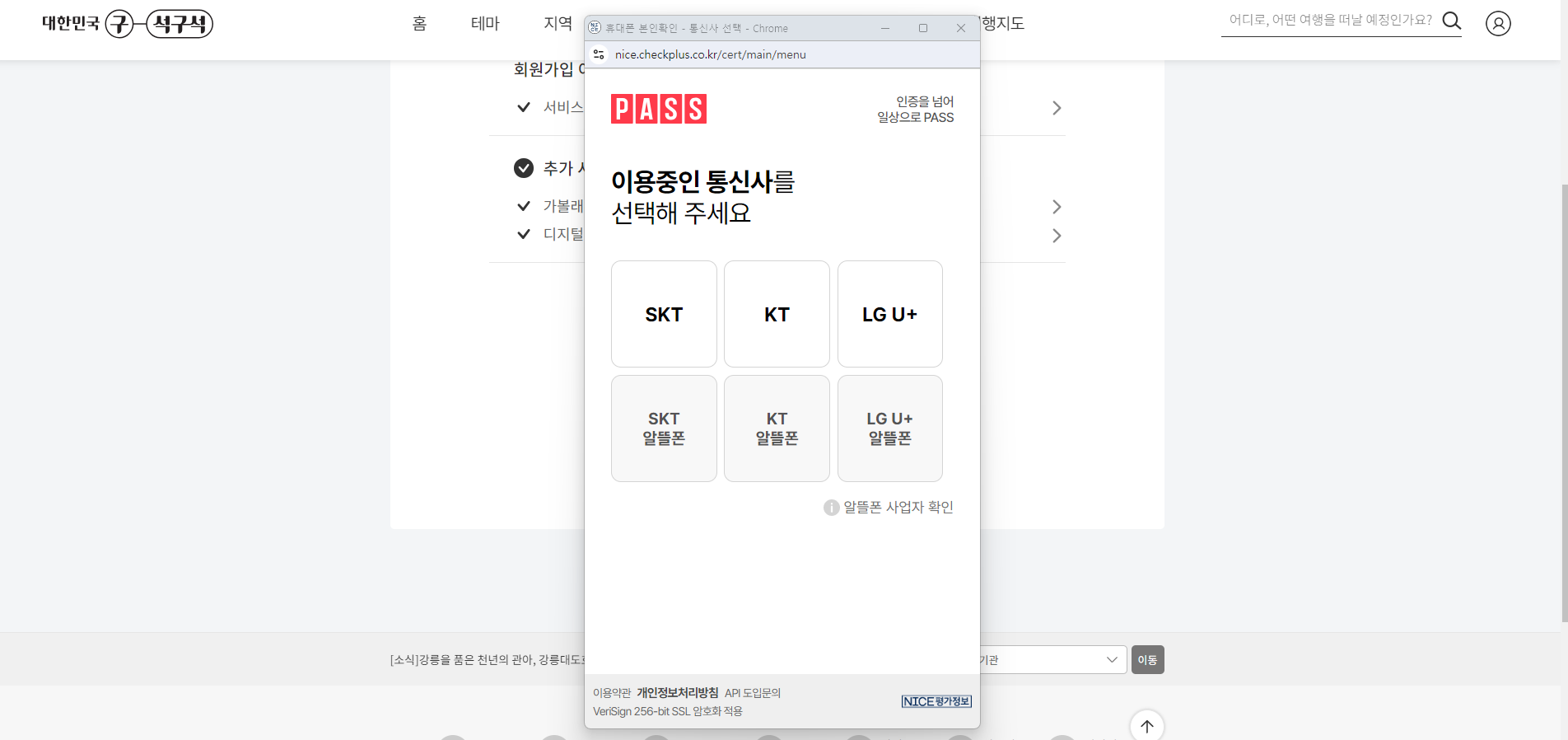Click the main page vertical scrollbar
1568x740 pixels.
coord(1564,404)
